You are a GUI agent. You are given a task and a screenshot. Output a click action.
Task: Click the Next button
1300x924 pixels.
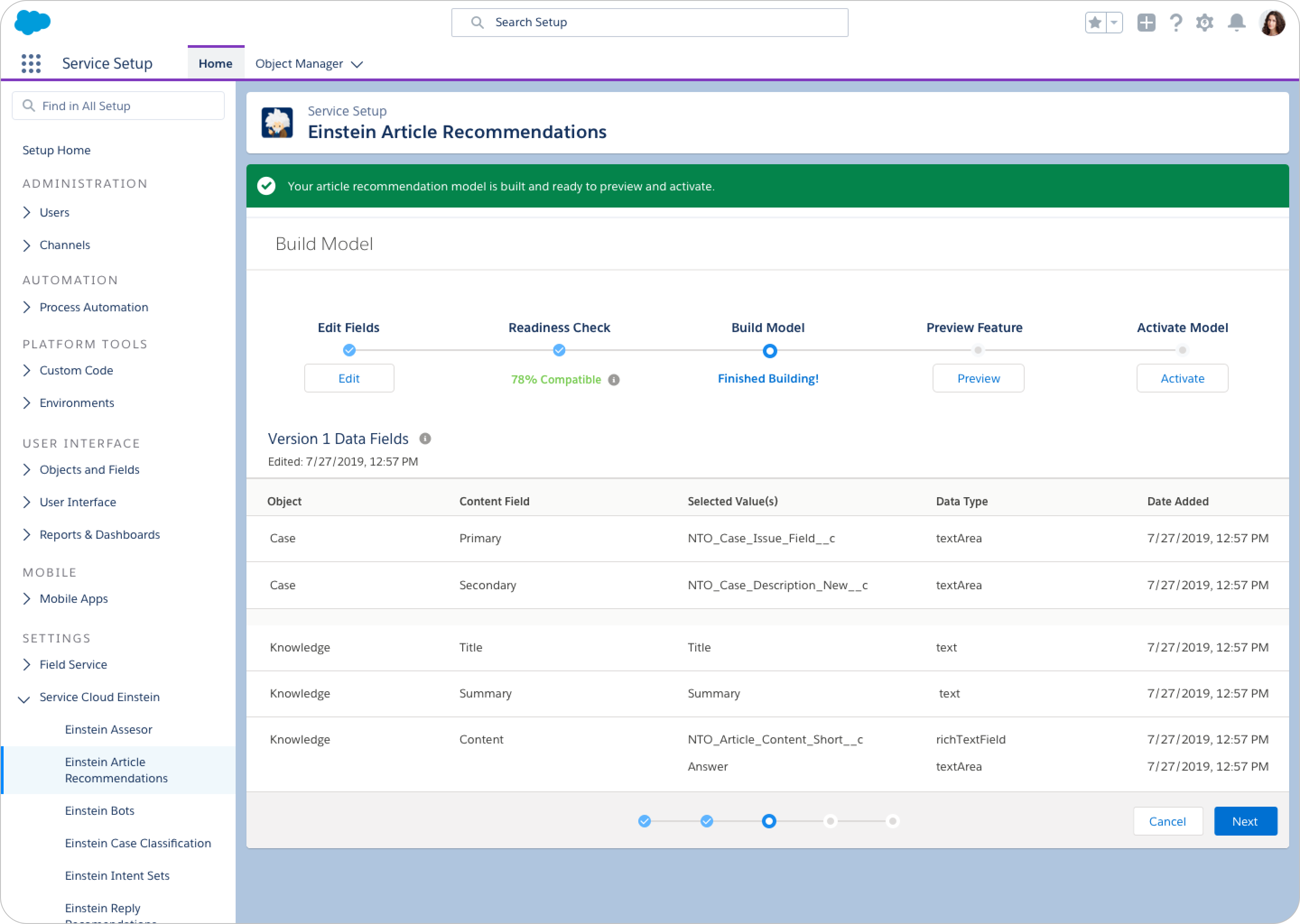[1245, 821]
